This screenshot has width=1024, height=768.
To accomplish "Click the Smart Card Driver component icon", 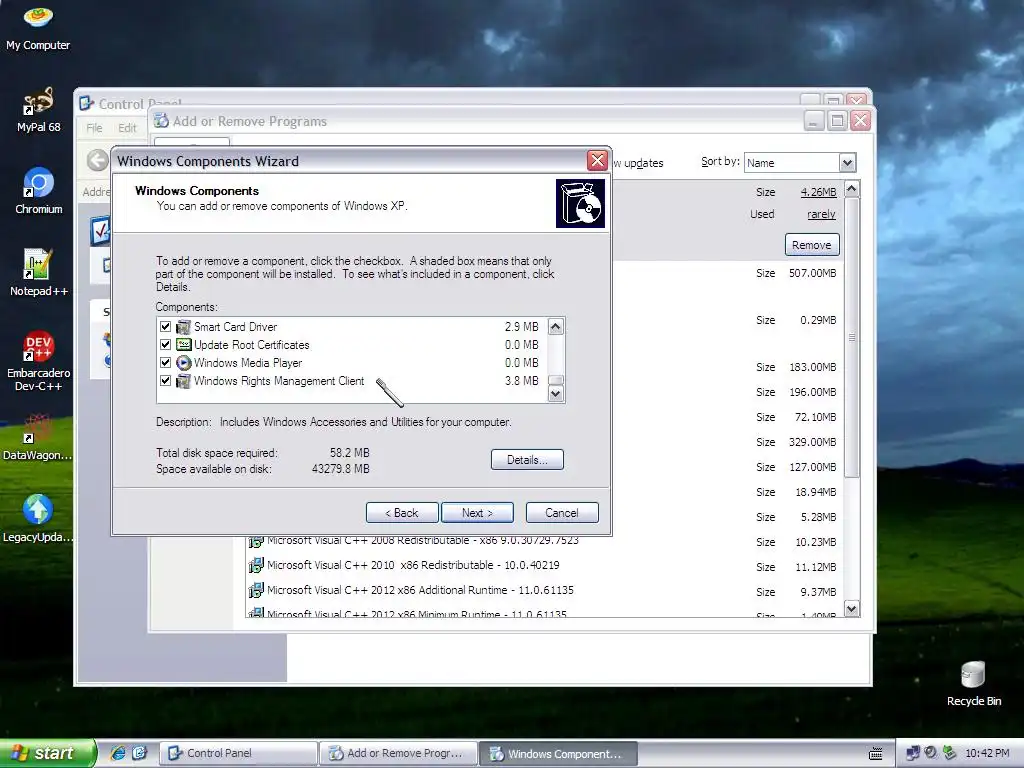I will [x=184, y=327].
